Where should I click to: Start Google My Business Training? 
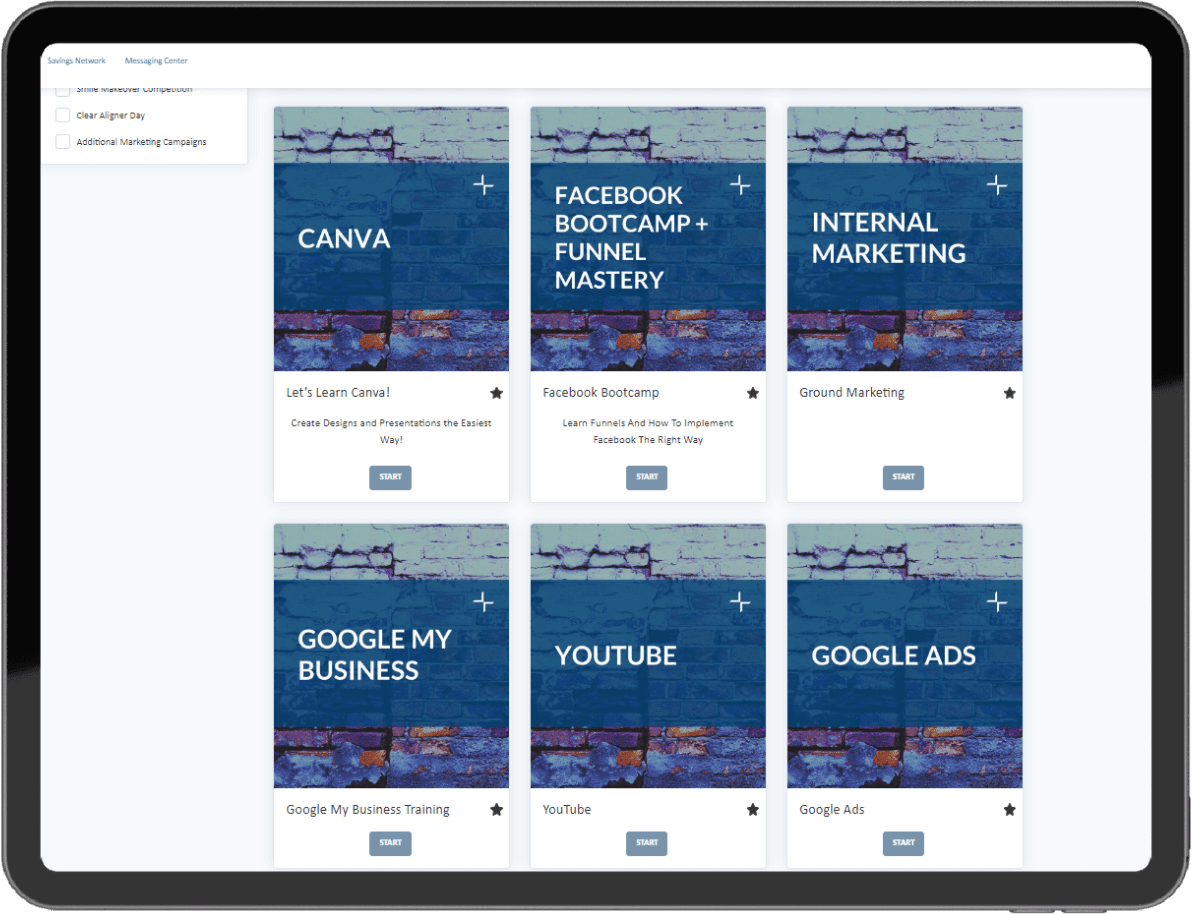391,843
